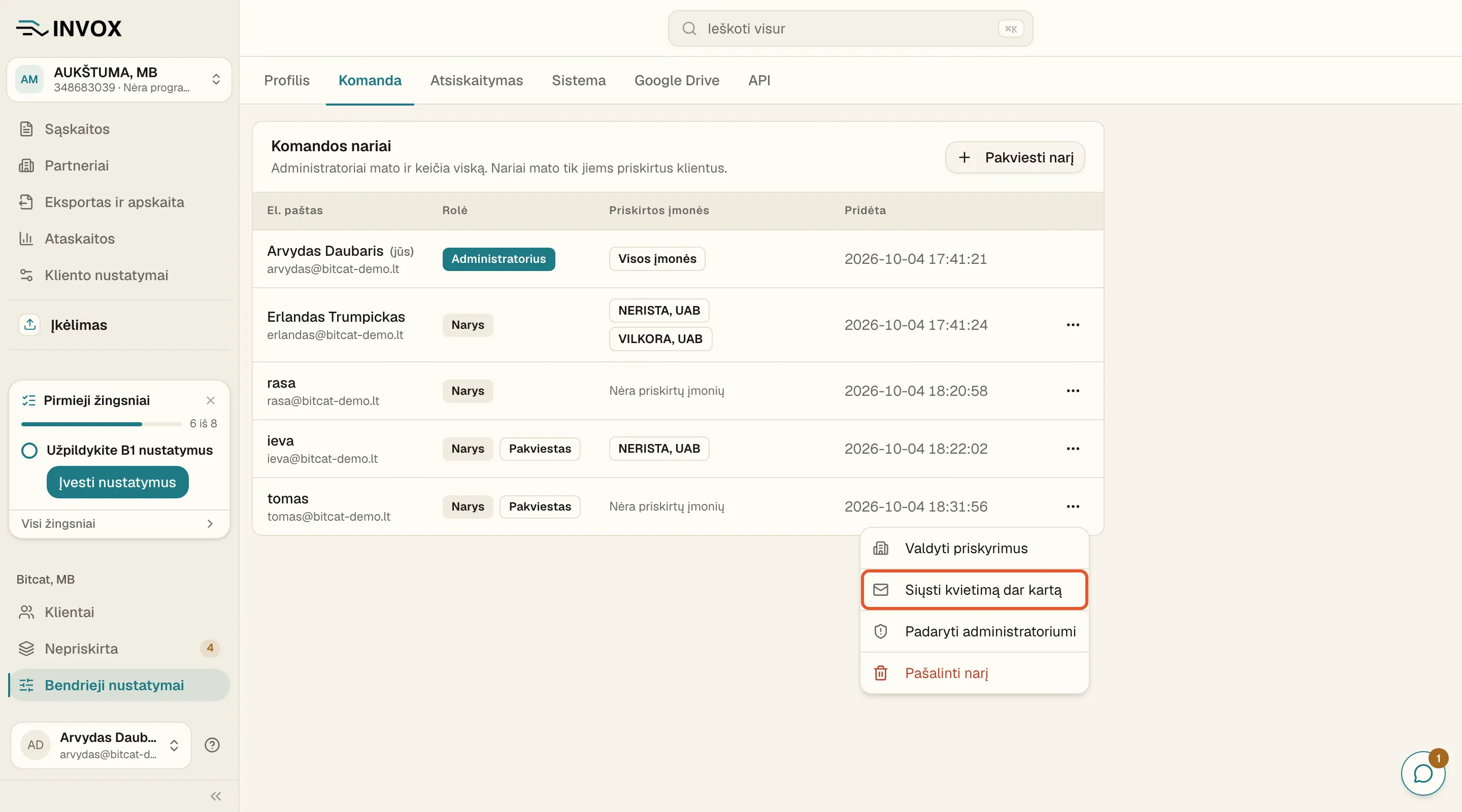Focus the Ieškoti visur search field
The width and height of the screenshot is (1462, 812).
850,28
